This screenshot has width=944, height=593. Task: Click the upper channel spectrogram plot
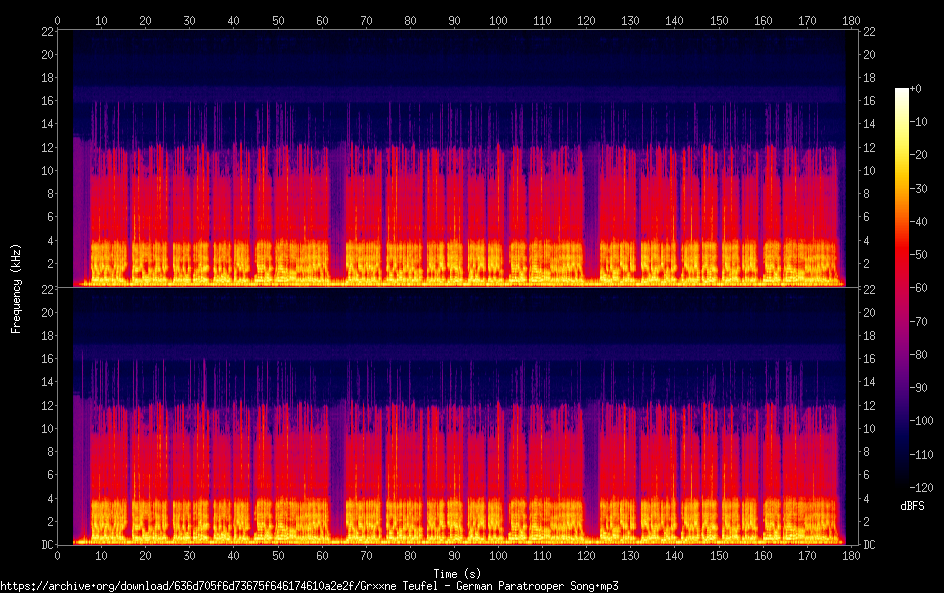click(458, 158)
